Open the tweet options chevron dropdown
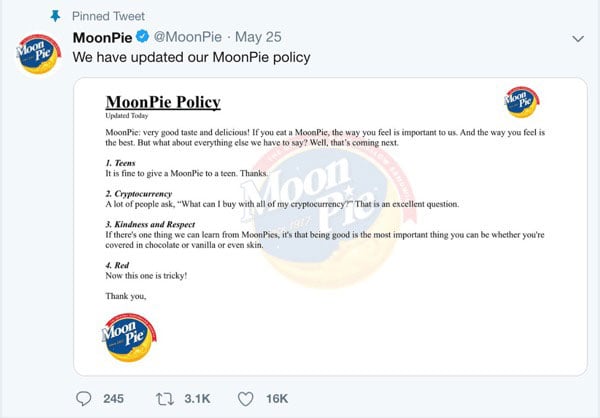The width and height of the screenshot is (600, 418). (x=578, y=38)
